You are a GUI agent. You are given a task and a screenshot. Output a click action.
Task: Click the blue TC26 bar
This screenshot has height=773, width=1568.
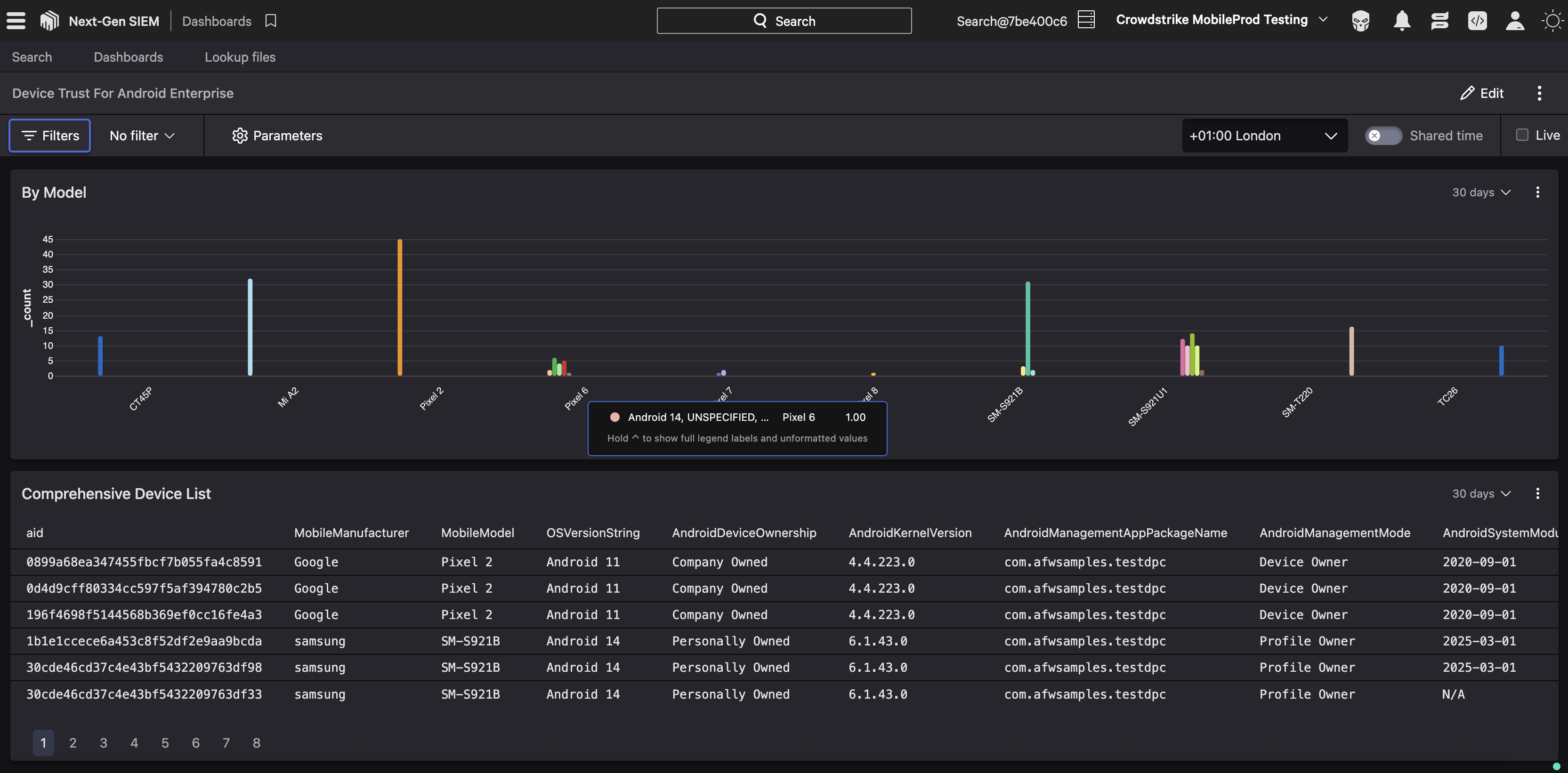(x=1501, y=360)
